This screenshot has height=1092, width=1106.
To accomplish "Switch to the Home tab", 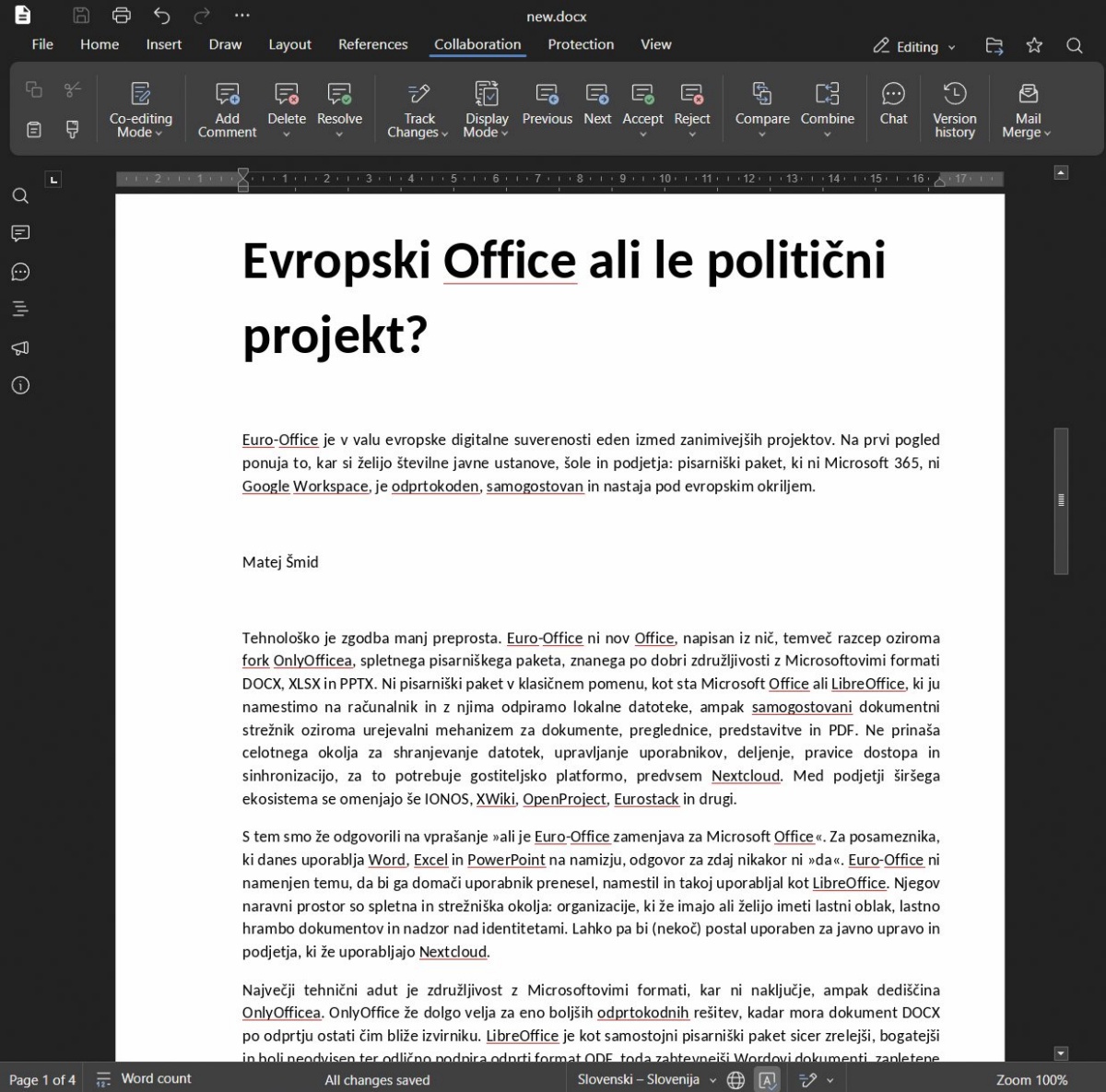I will pyautogui.click(x=100, y=44).
